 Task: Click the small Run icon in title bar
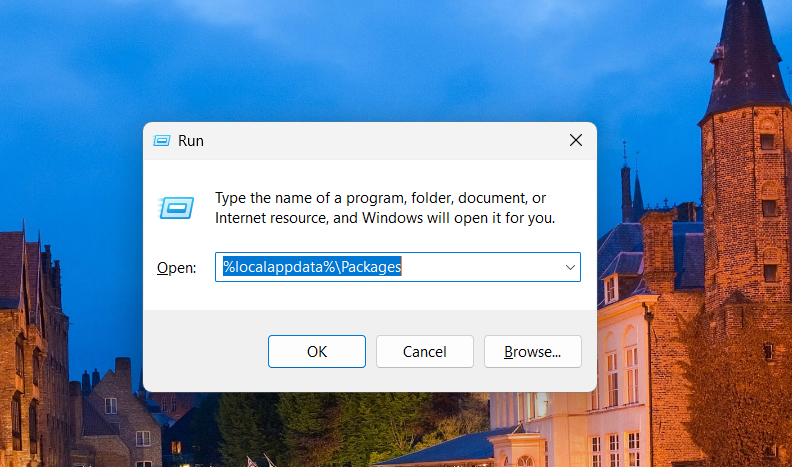click(162, 141)
